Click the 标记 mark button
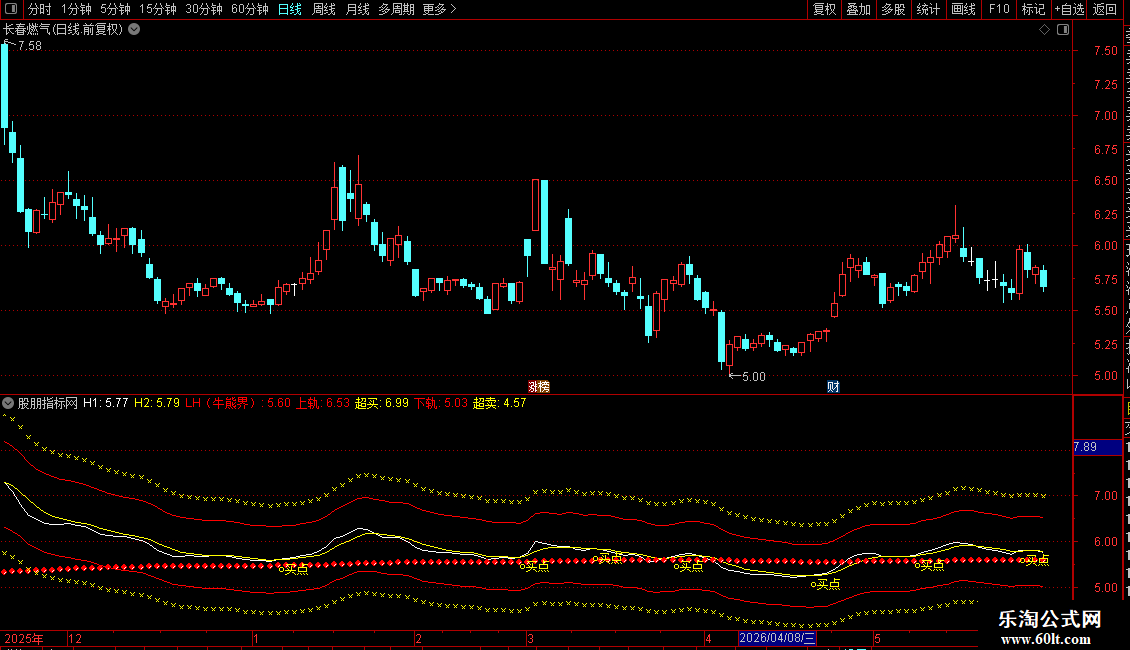This screenshot has height=650, width=1130. tap(1033, 9)
